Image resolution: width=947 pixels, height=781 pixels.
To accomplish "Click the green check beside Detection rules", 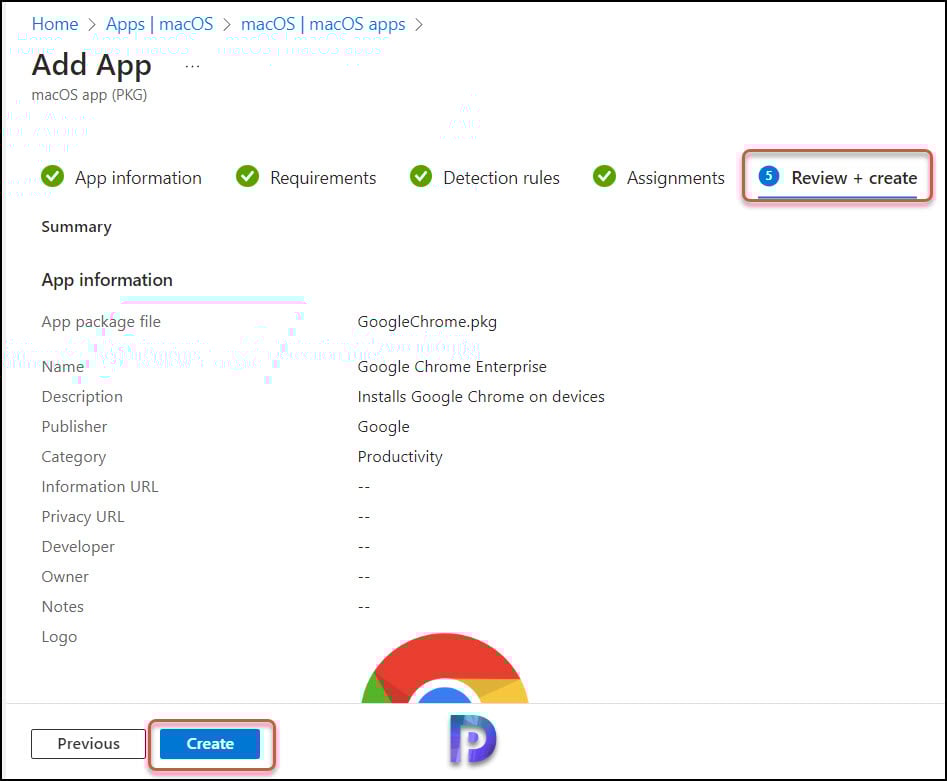I will (x=421, y=176).
